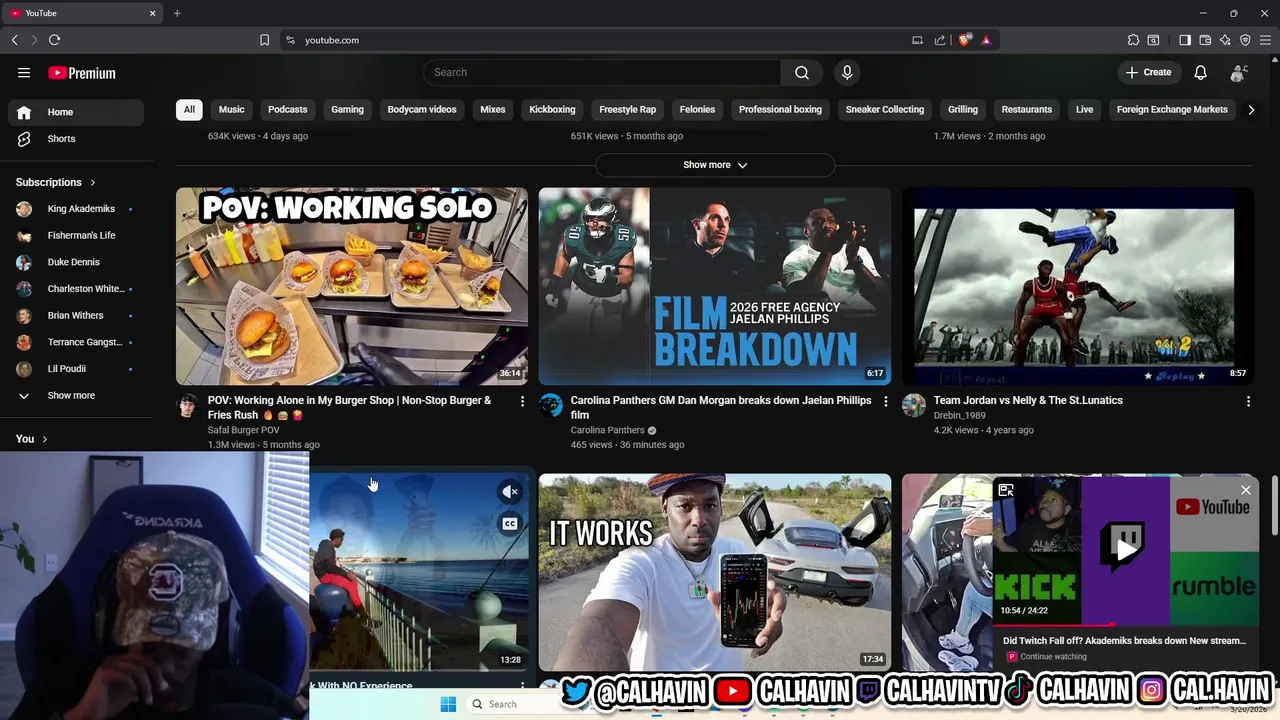Select the Sneaker Collecting chip

[885, 109]
